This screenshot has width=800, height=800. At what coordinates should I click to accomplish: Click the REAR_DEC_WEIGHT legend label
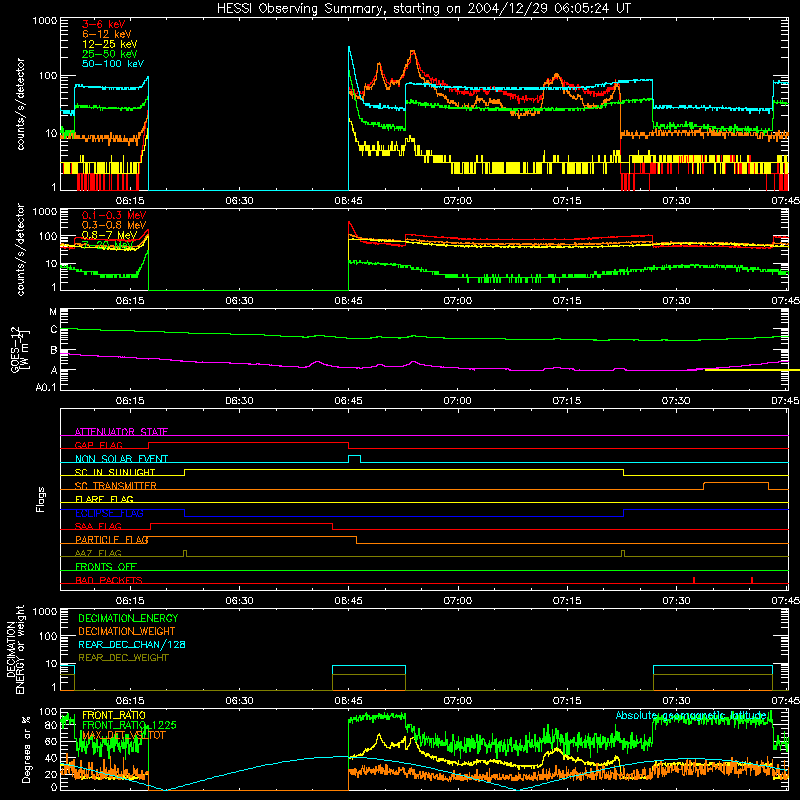click(123, 658)
